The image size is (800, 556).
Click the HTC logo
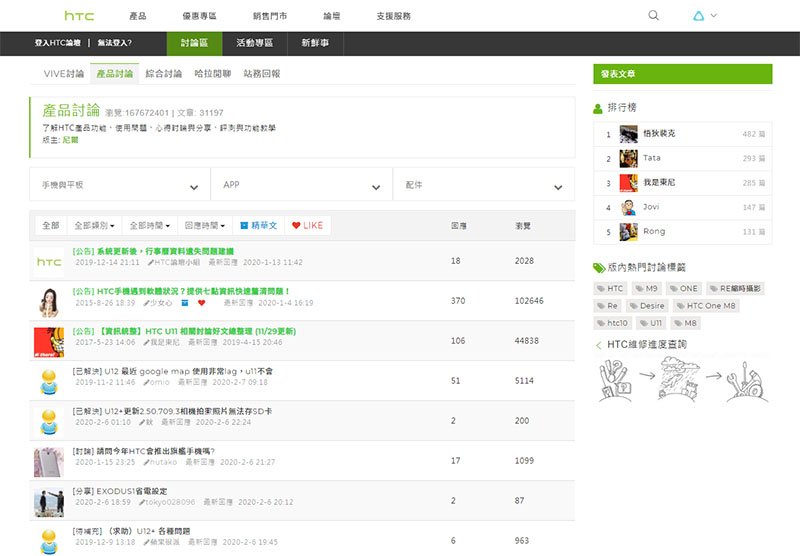pyautogui.click(x=79, y=16)
